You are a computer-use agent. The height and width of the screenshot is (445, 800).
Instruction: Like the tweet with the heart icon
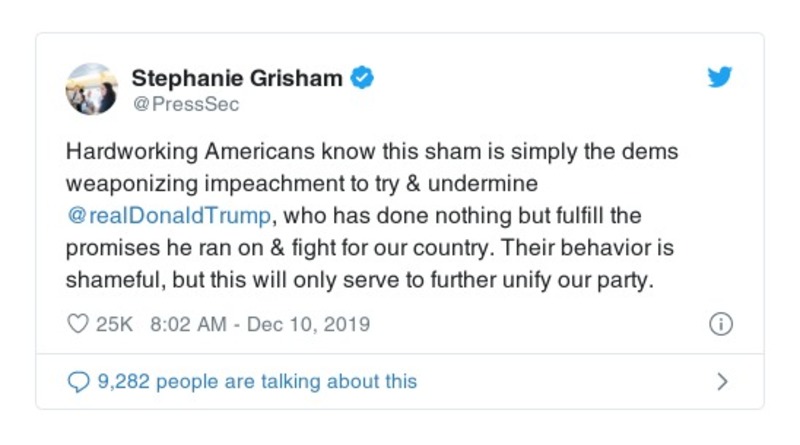(x=77, y=325)
